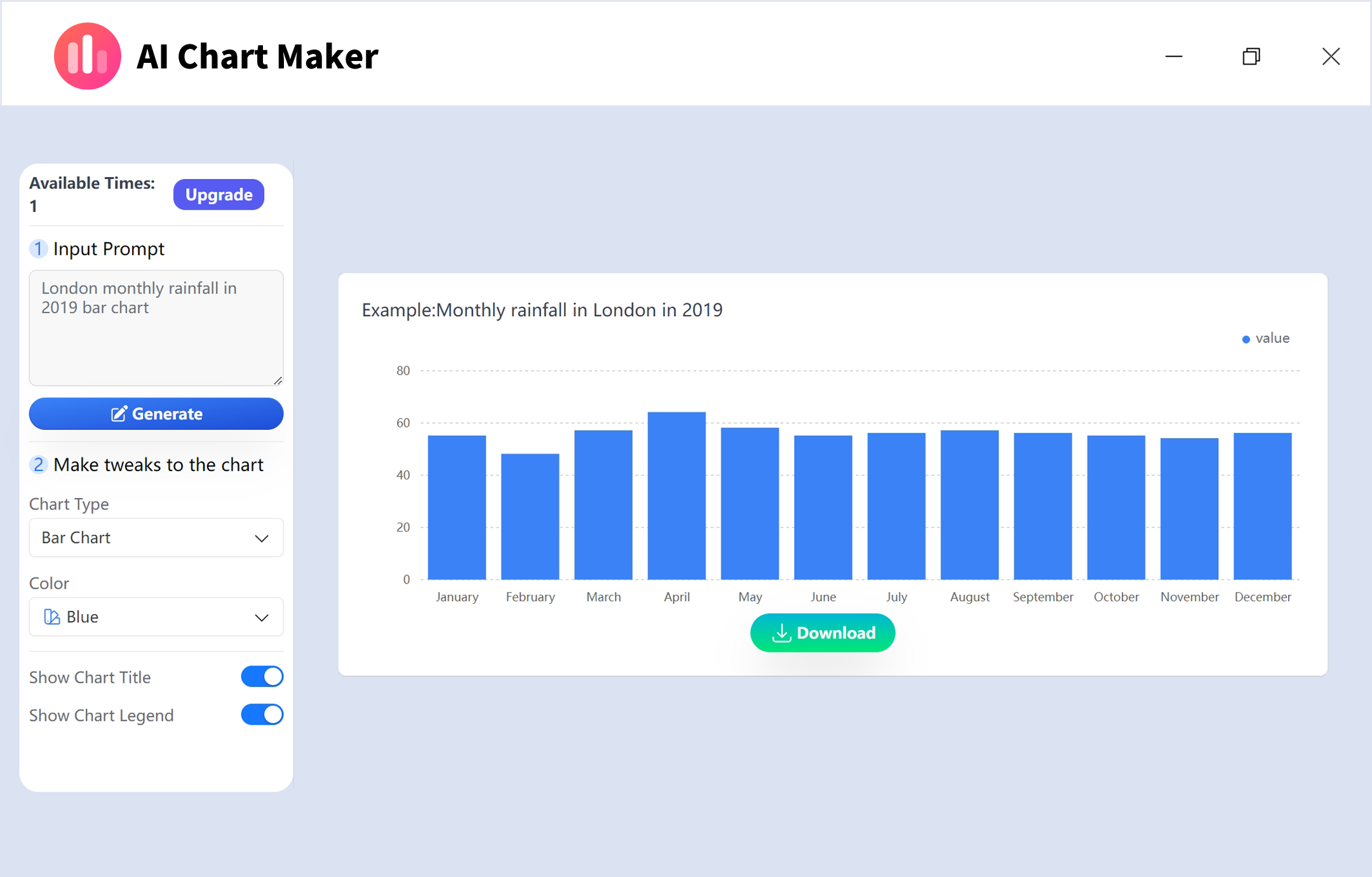
Task: Click the step 2 number badge
Action: pos(38,465)
